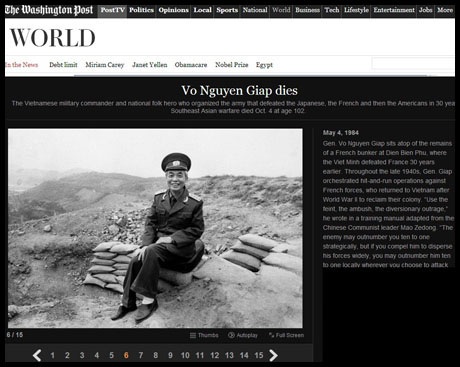Open the Miriam Carey topic
This screenshot has height=367, width=460.
click(105, 65)
